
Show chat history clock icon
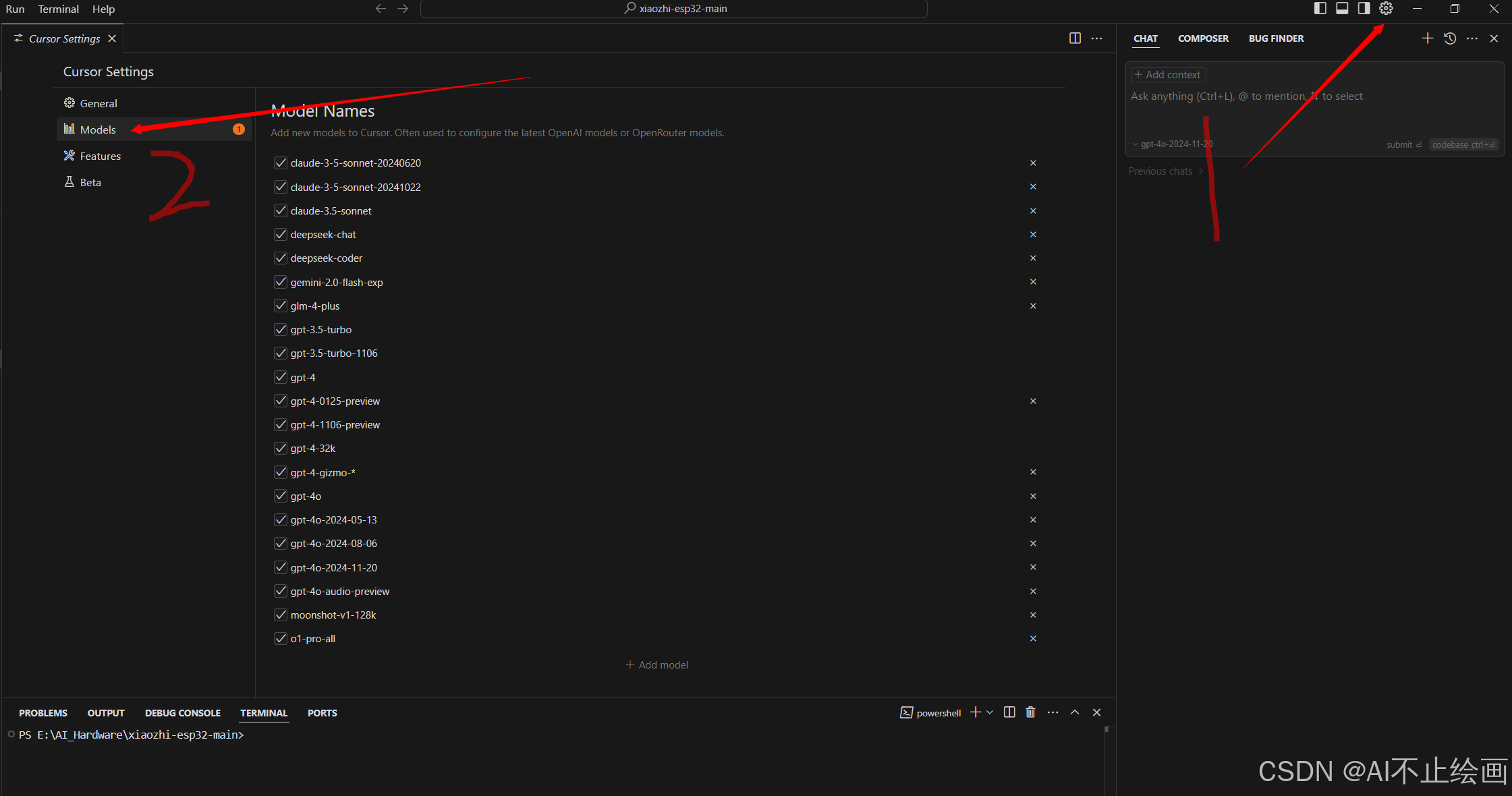[1450, 38]
